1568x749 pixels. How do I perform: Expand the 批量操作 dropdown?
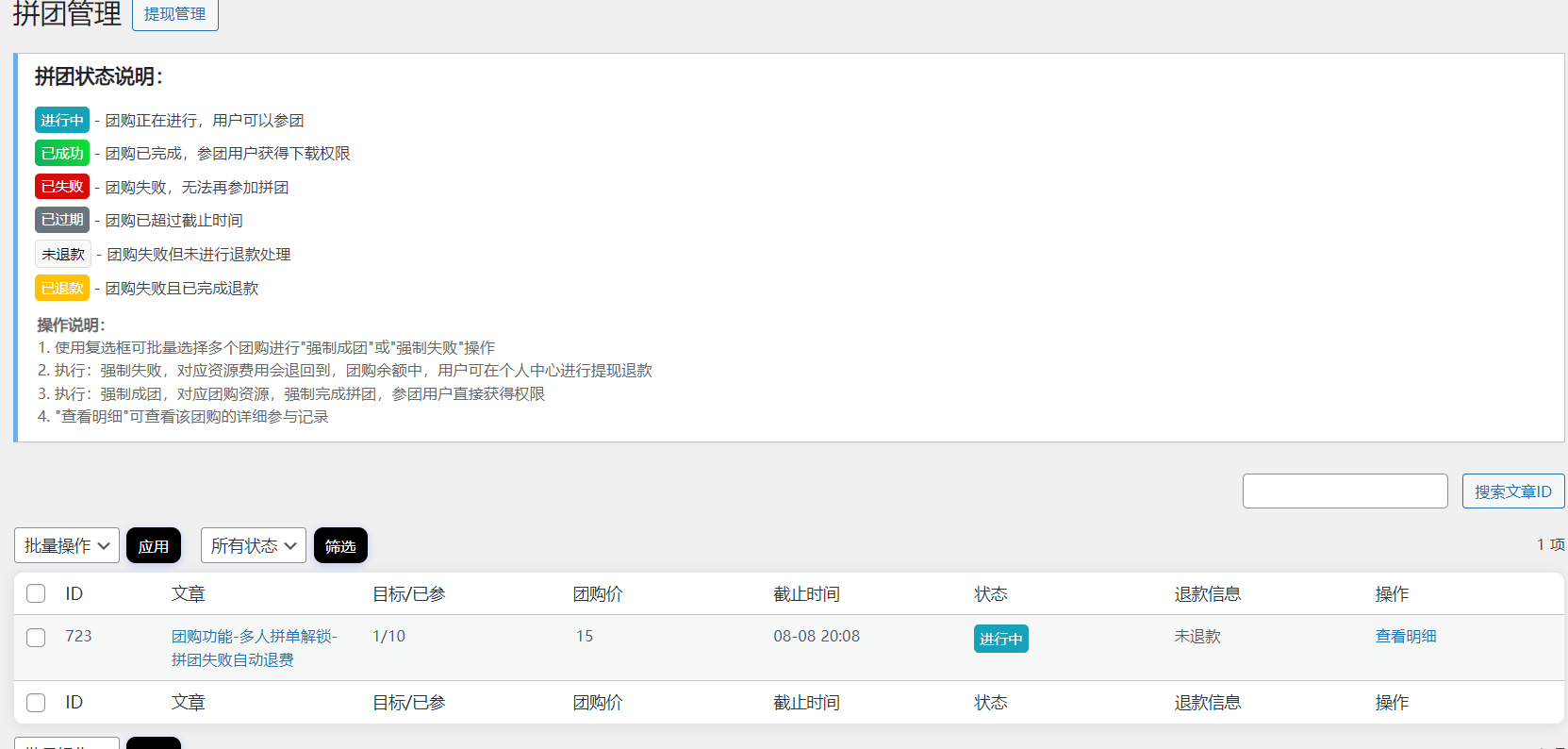pos(67,545)
